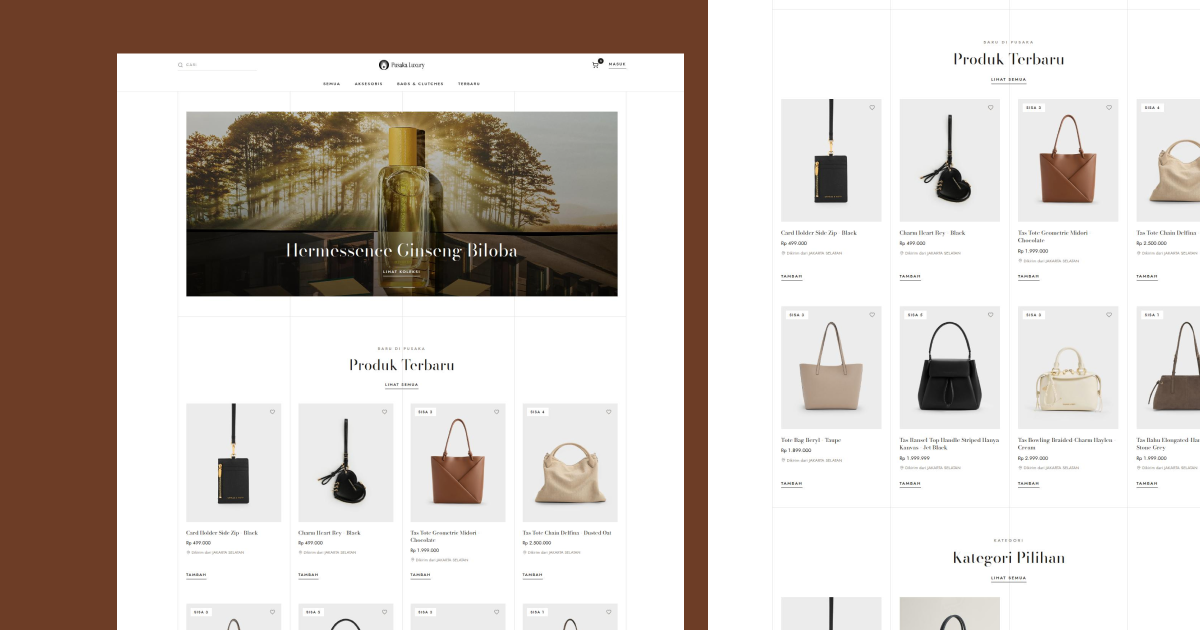The width and height of the screenshot is (1200, 630).
Task: Click location pin under Card Holder price, left preview
Action: click(188, 552)
